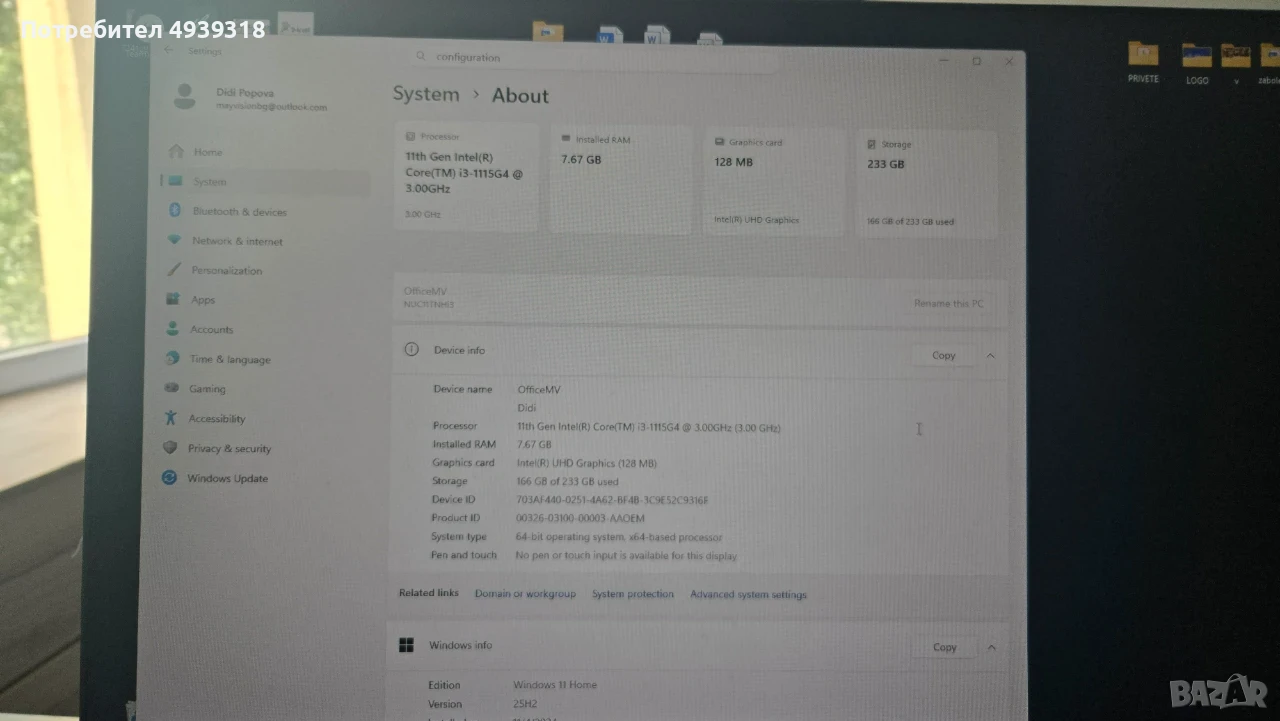The width and height of the screenshot is (1280, 721).
Task: Click the Rename this PC button
Action: (948, 303)
